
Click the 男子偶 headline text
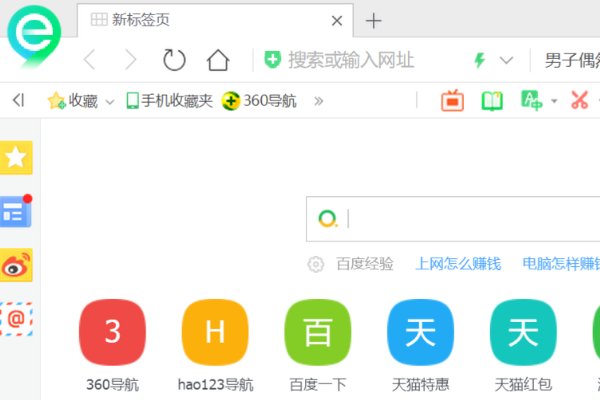(x=572, y=60)
